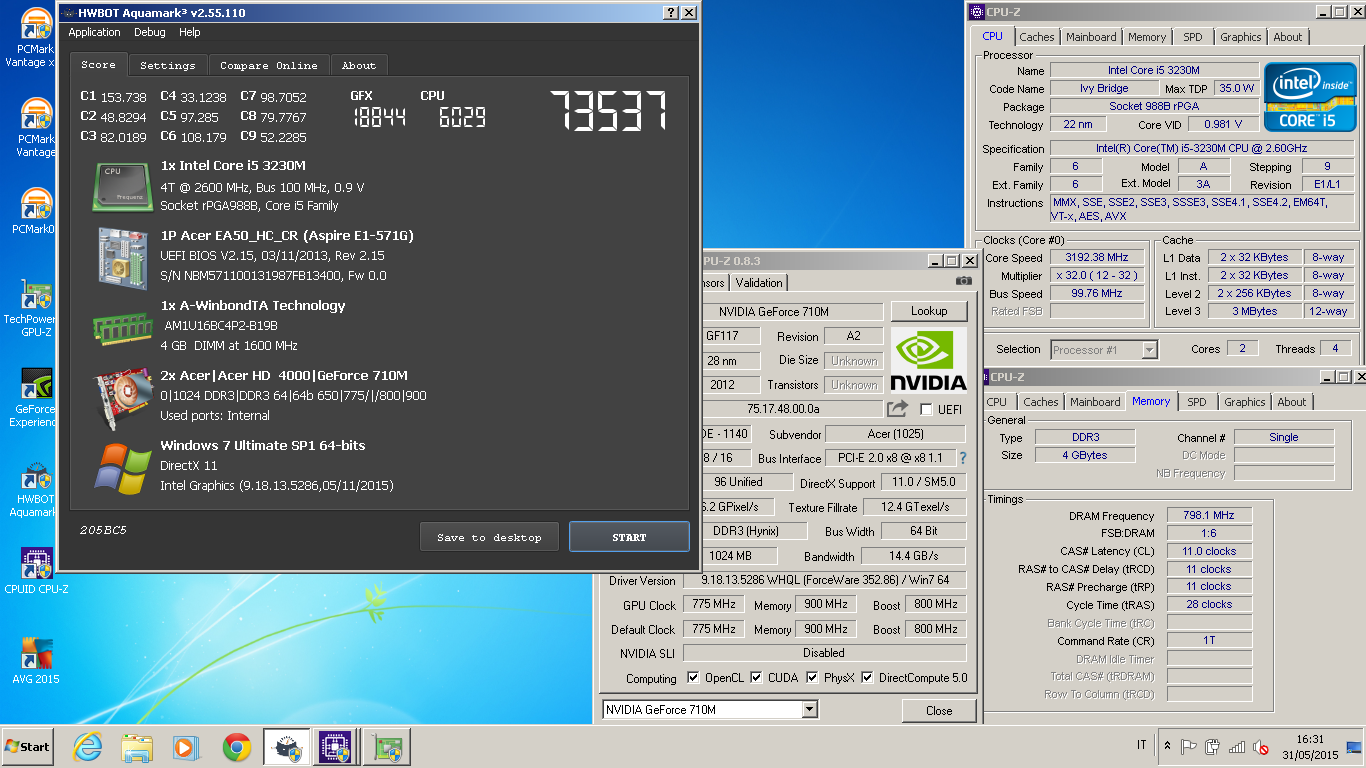This screenshot has width=1366, height=768.
Task: Click the NVIDIA logo in GPU-Z
Action: 929,361
